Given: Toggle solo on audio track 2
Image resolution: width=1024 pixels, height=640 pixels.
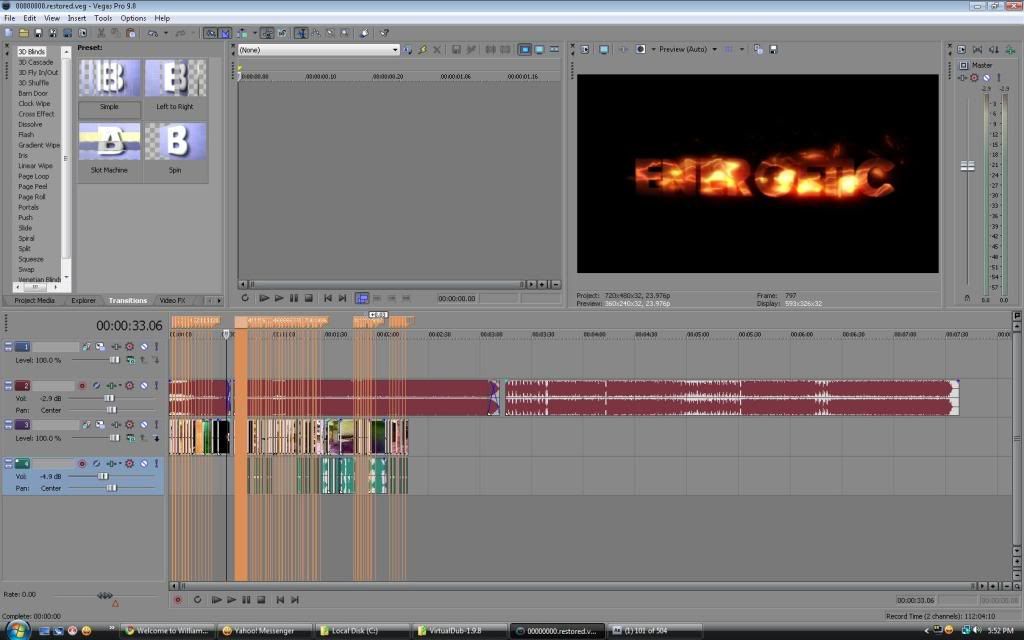Looking at the screenshot, I should coord(156,385).
